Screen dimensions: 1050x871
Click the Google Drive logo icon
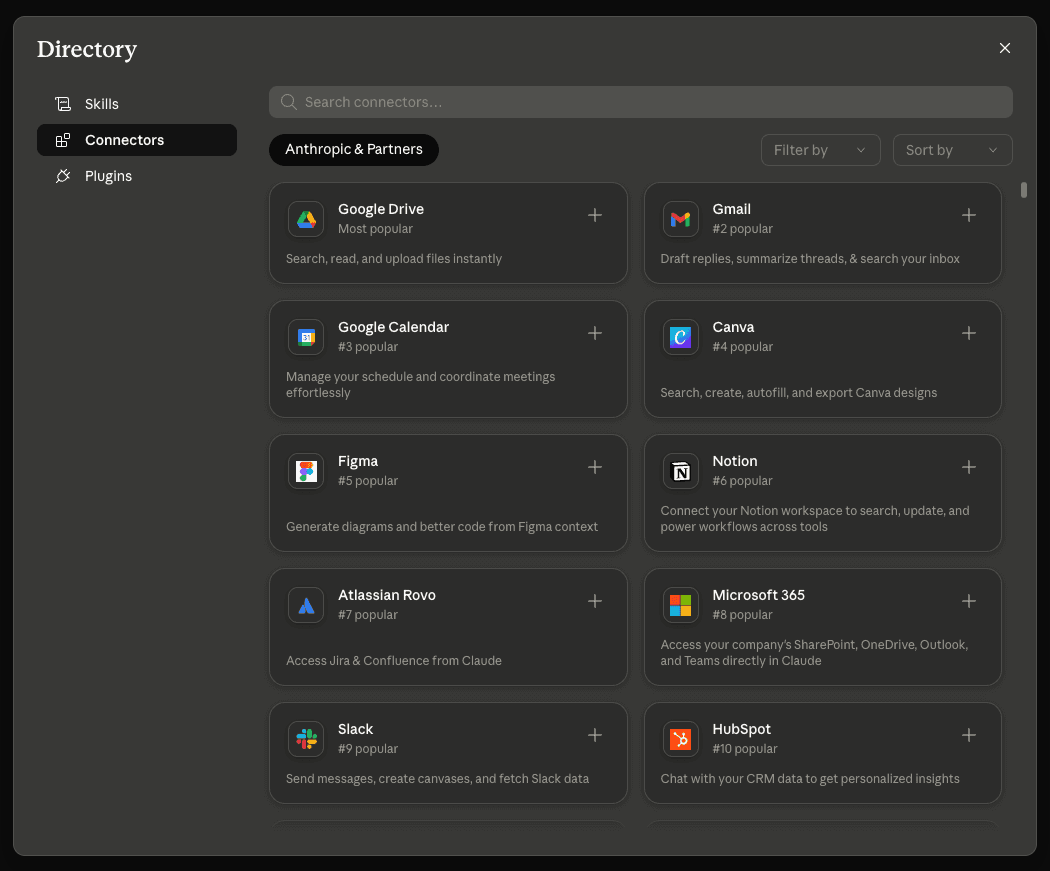306,219
